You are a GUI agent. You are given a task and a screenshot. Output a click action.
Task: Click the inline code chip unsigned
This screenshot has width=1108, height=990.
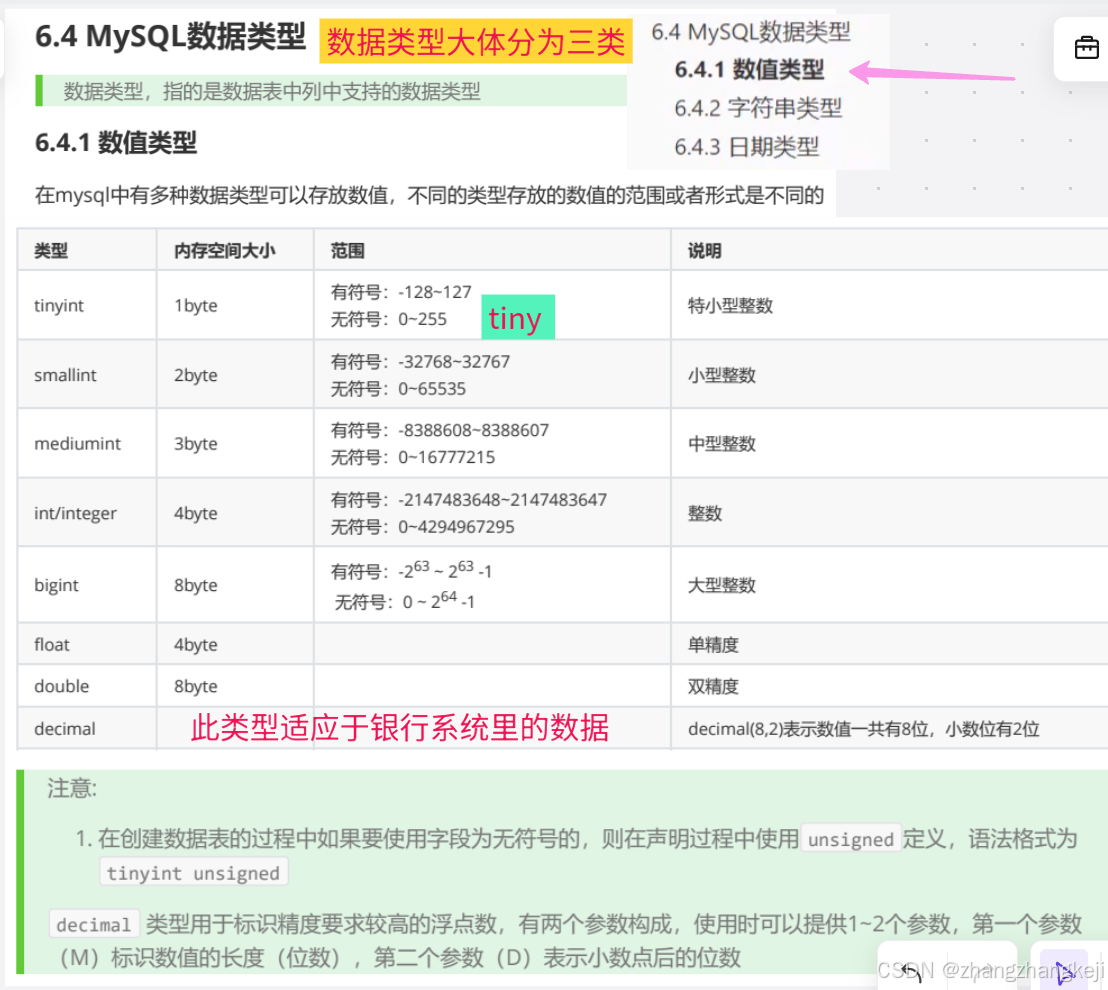tap(851, 839)
